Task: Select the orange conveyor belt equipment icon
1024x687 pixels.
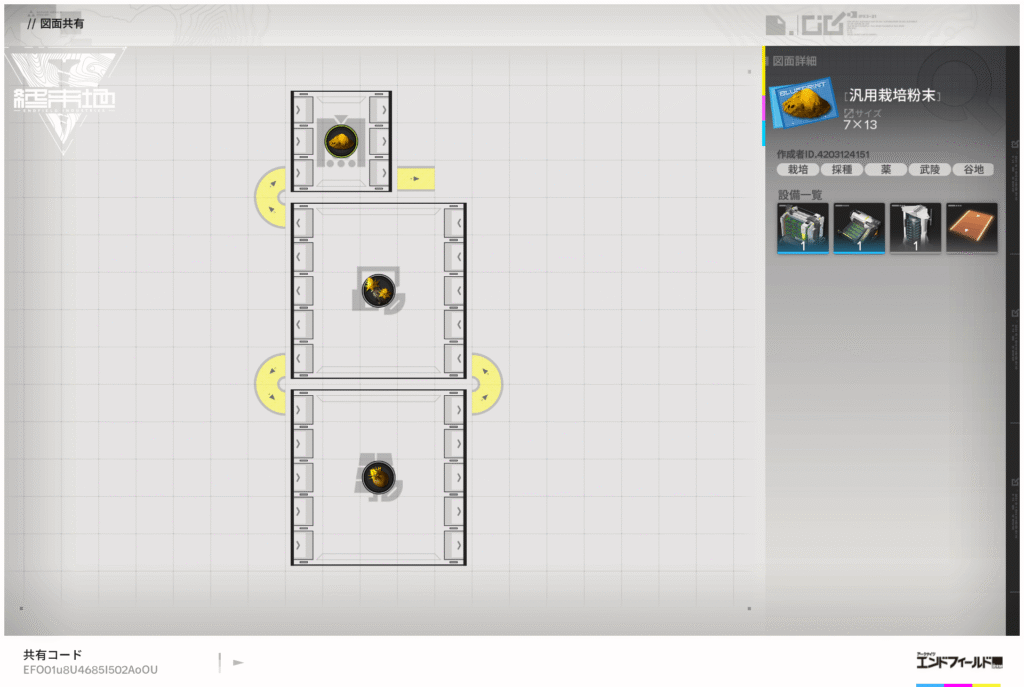Action: pos(971,227)
